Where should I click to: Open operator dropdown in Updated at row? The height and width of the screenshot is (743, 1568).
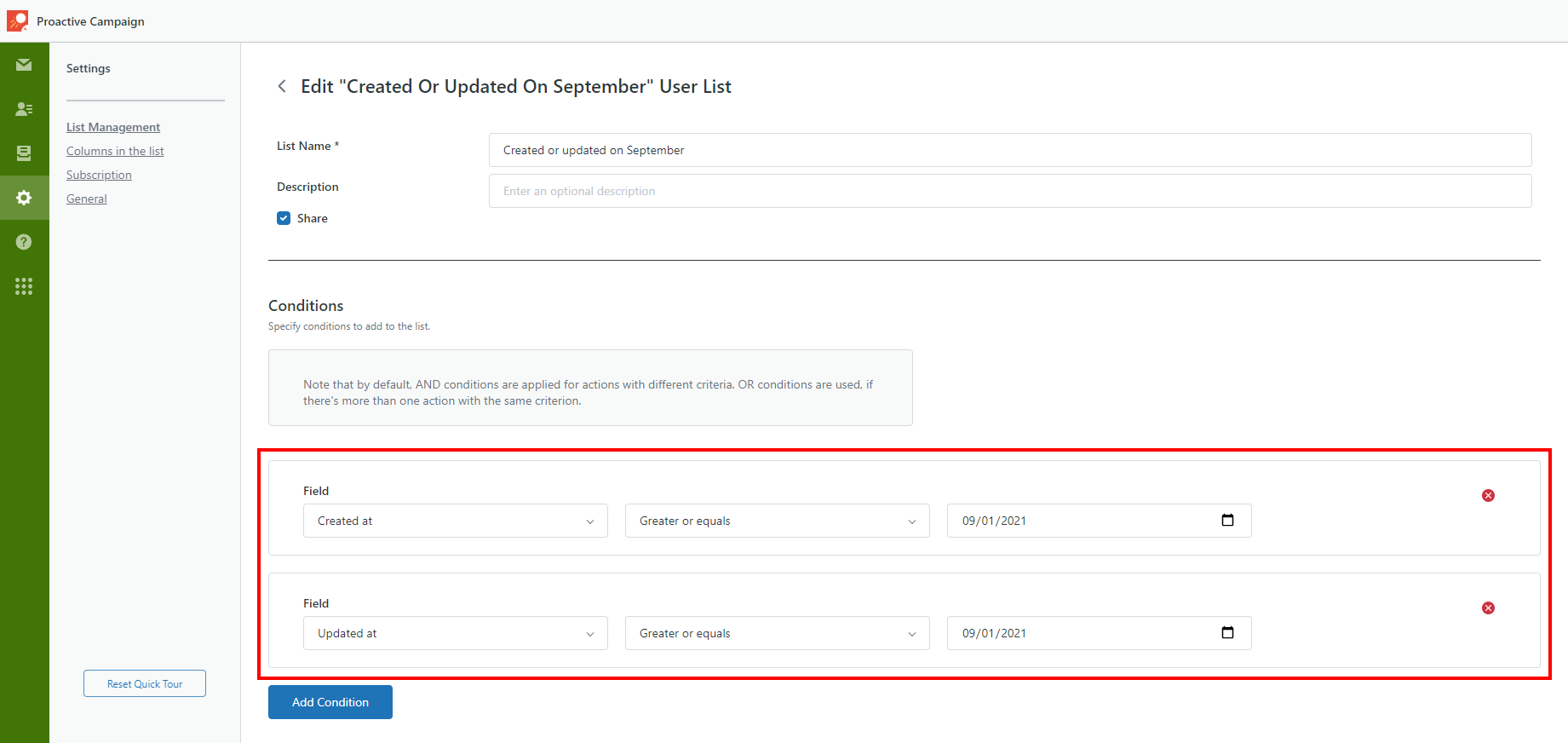tap(778, 633)
